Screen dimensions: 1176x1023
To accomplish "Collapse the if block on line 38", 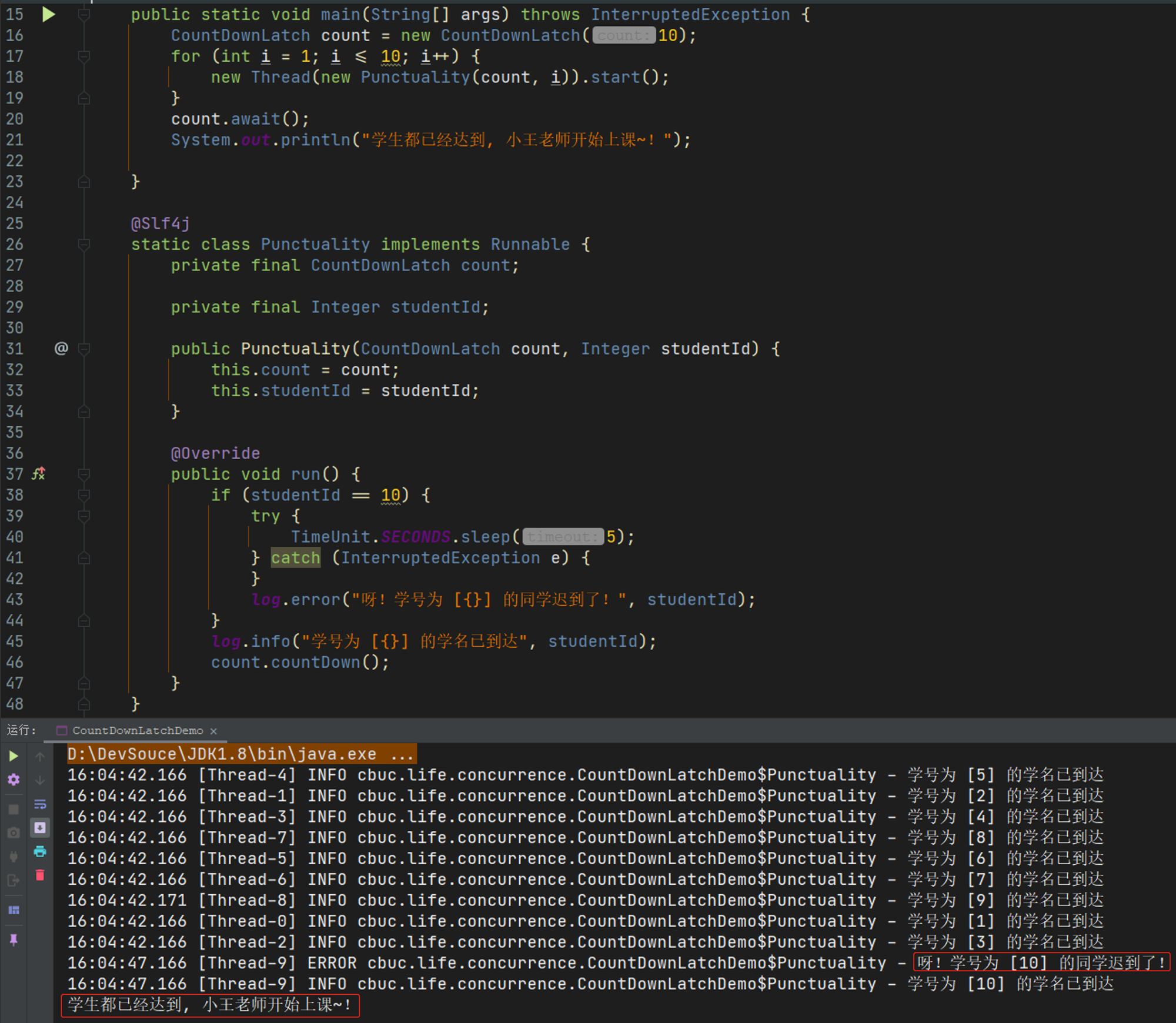I will (x=84, y=495).
